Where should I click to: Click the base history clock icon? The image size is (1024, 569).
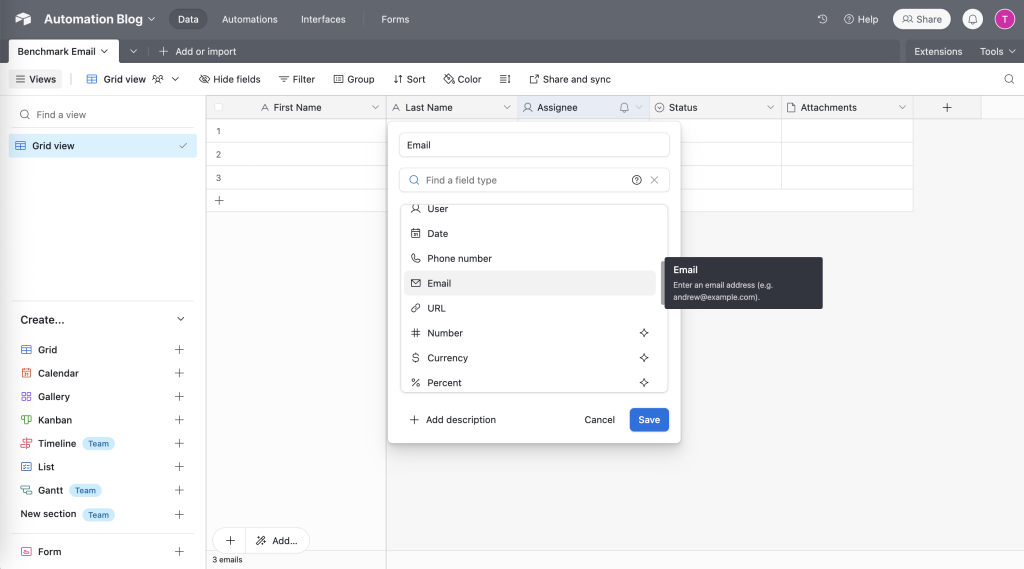click(x=822, y=19)
